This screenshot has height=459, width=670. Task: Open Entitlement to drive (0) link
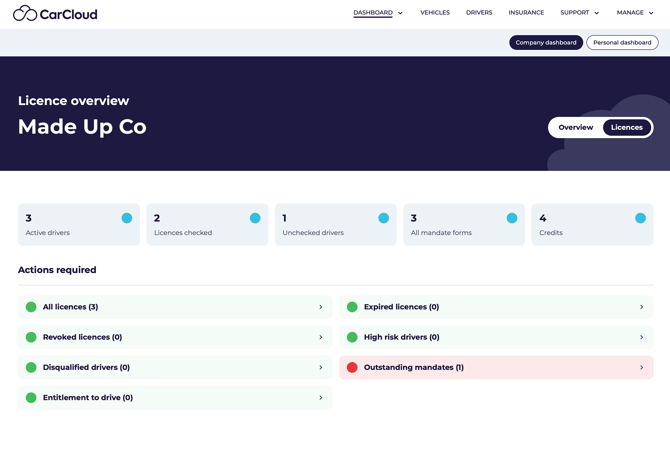[x=88, y=397]
